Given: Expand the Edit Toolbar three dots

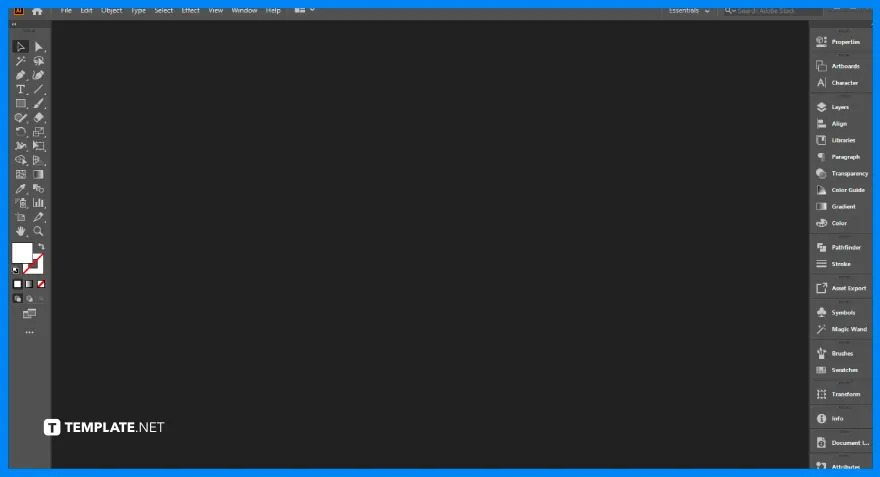Looking at the screenshot, I should coord(29,332).
